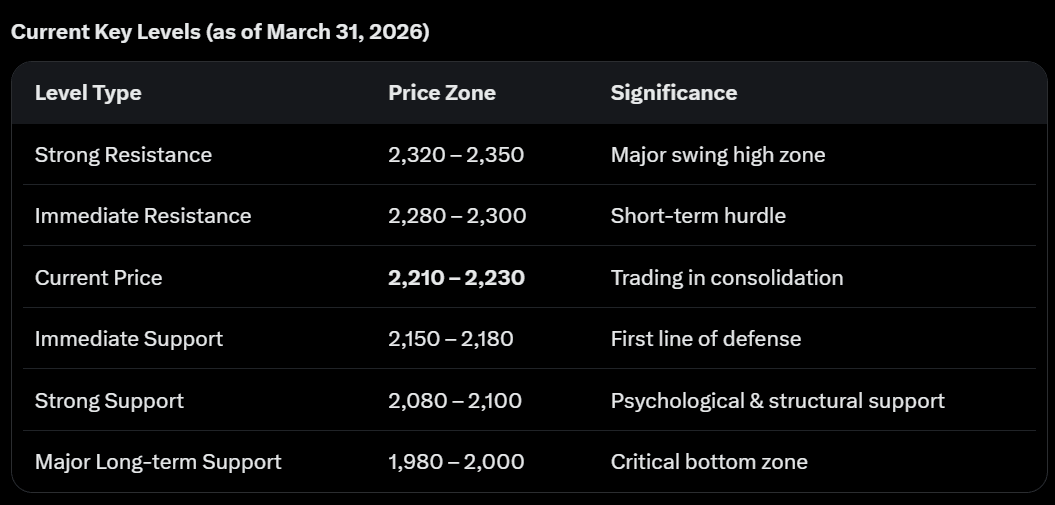The height and width of the screenshot is (505, 1055).
Task: Click the 'Level Type' column header
Action: (88, 93)
